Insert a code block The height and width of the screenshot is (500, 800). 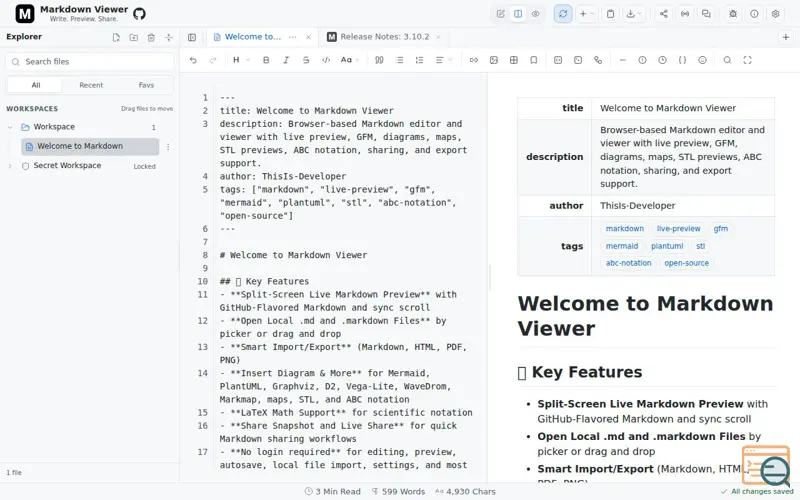click(558, 60)
